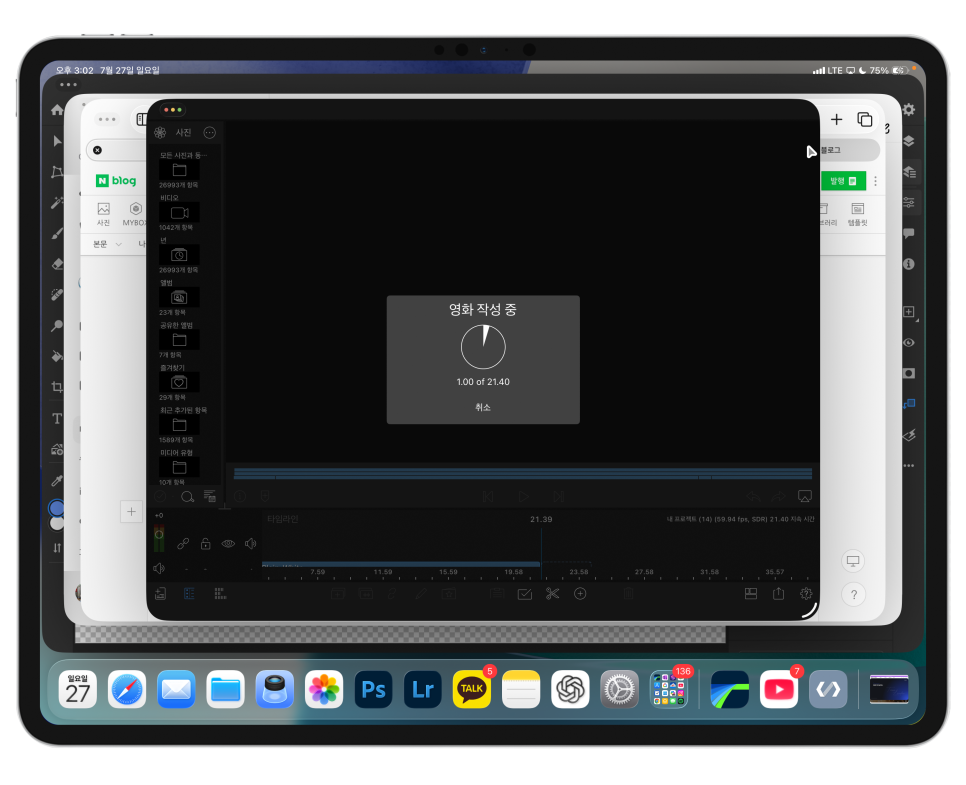
Task: Select Affinity Flood Fill bucket tool
Action: [57, 356]
